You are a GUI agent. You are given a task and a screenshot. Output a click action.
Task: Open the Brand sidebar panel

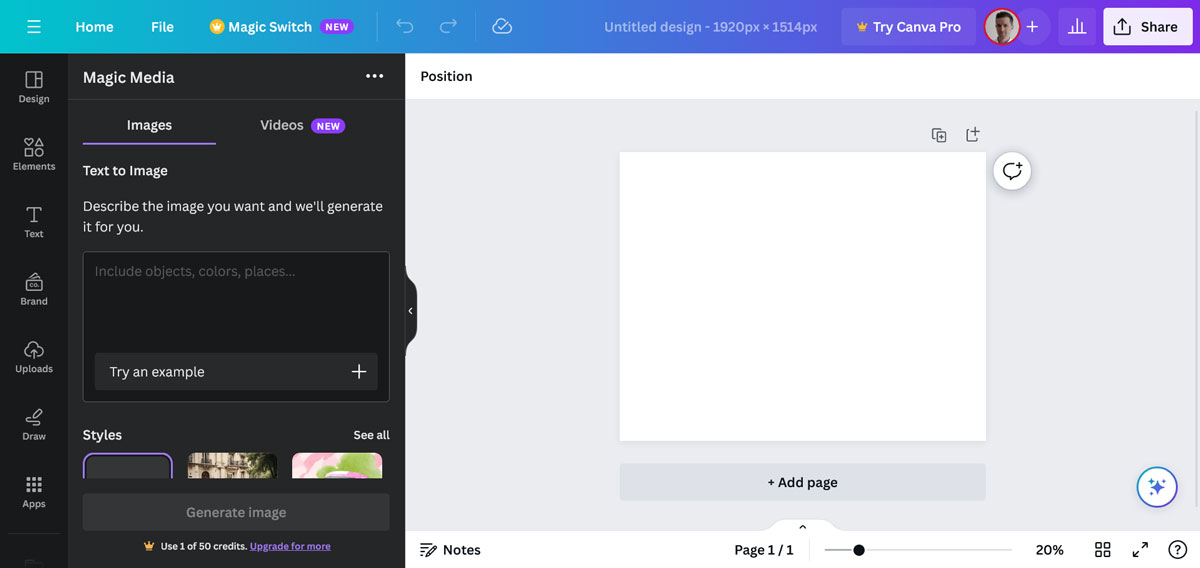[34, 289]
